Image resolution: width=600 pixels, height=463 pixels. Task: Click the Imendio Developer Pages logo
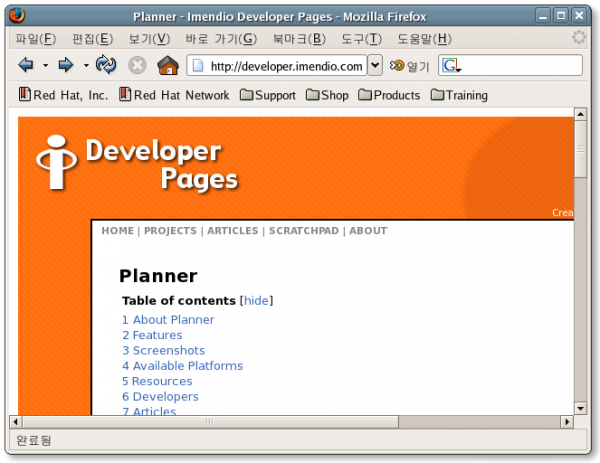coord(137,163)
